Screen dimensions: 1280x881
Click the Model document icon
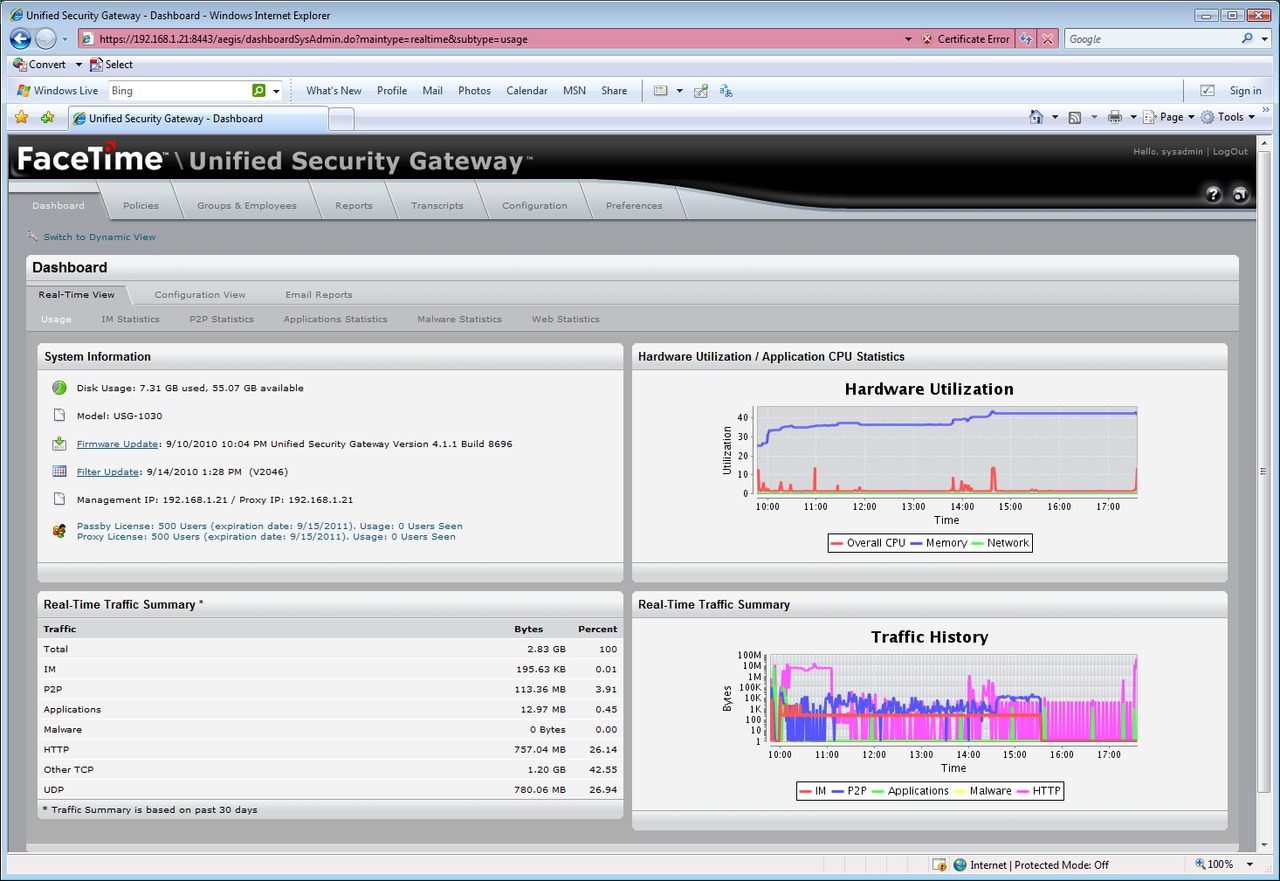point(59,416)
